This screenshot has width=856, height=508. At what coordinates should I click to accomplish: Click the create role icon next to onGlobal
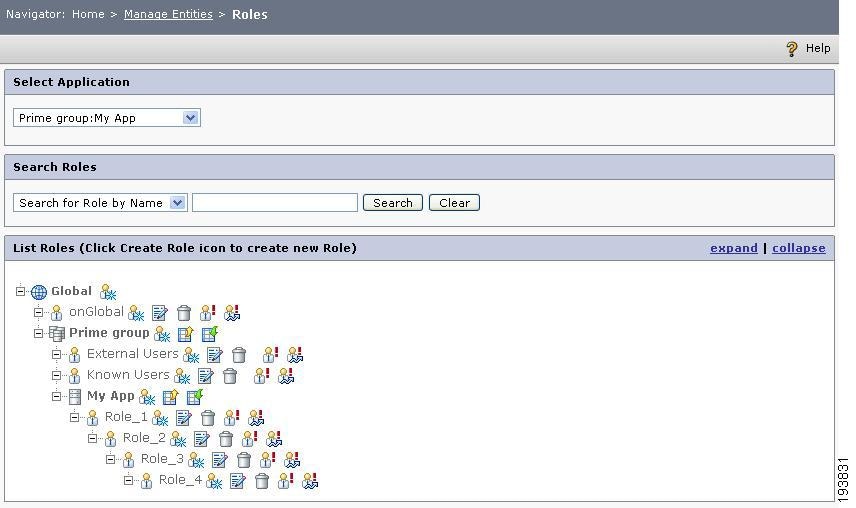(136, 313)
